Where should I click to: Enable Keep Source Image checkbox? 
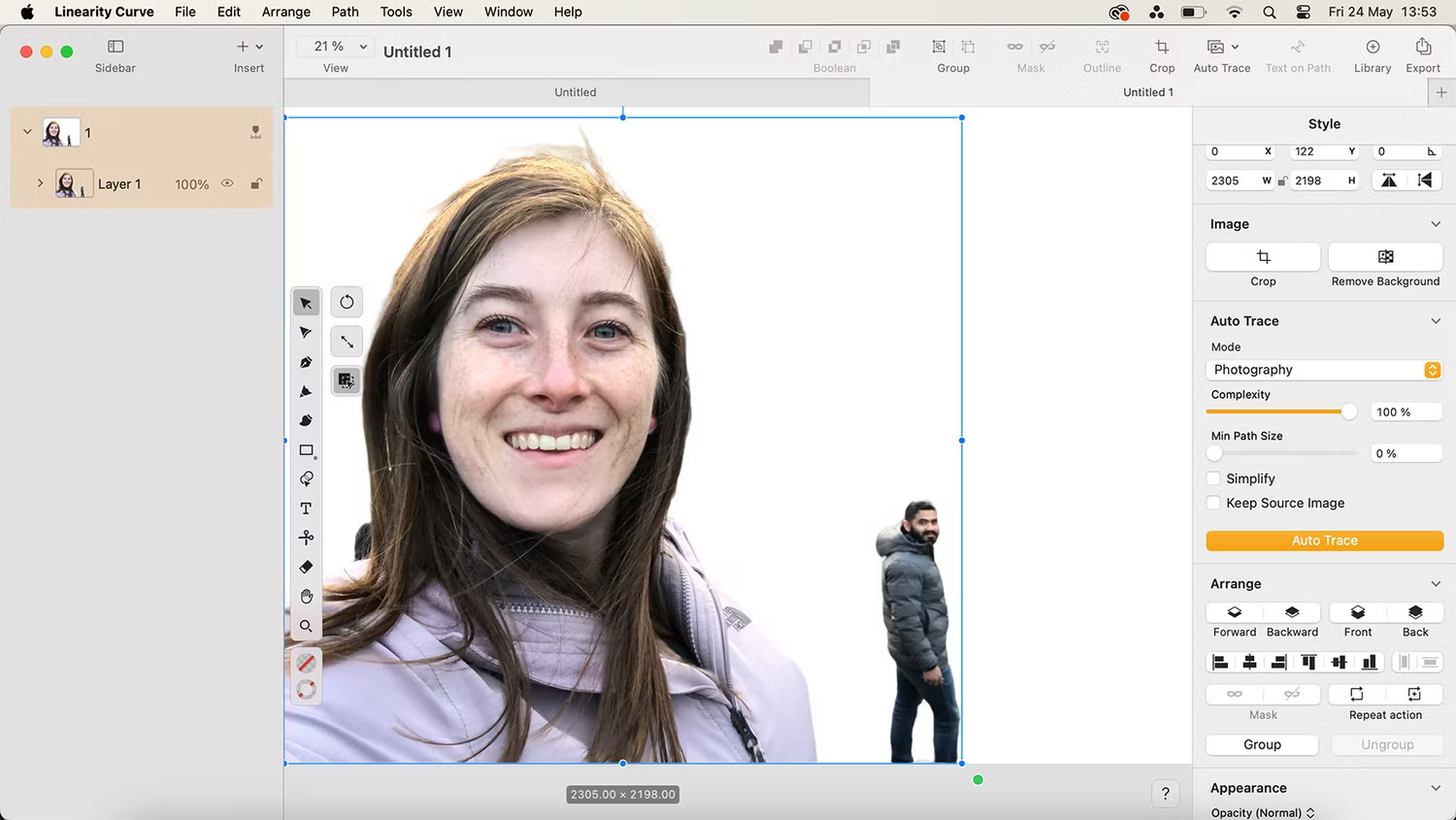[1213, 503]
